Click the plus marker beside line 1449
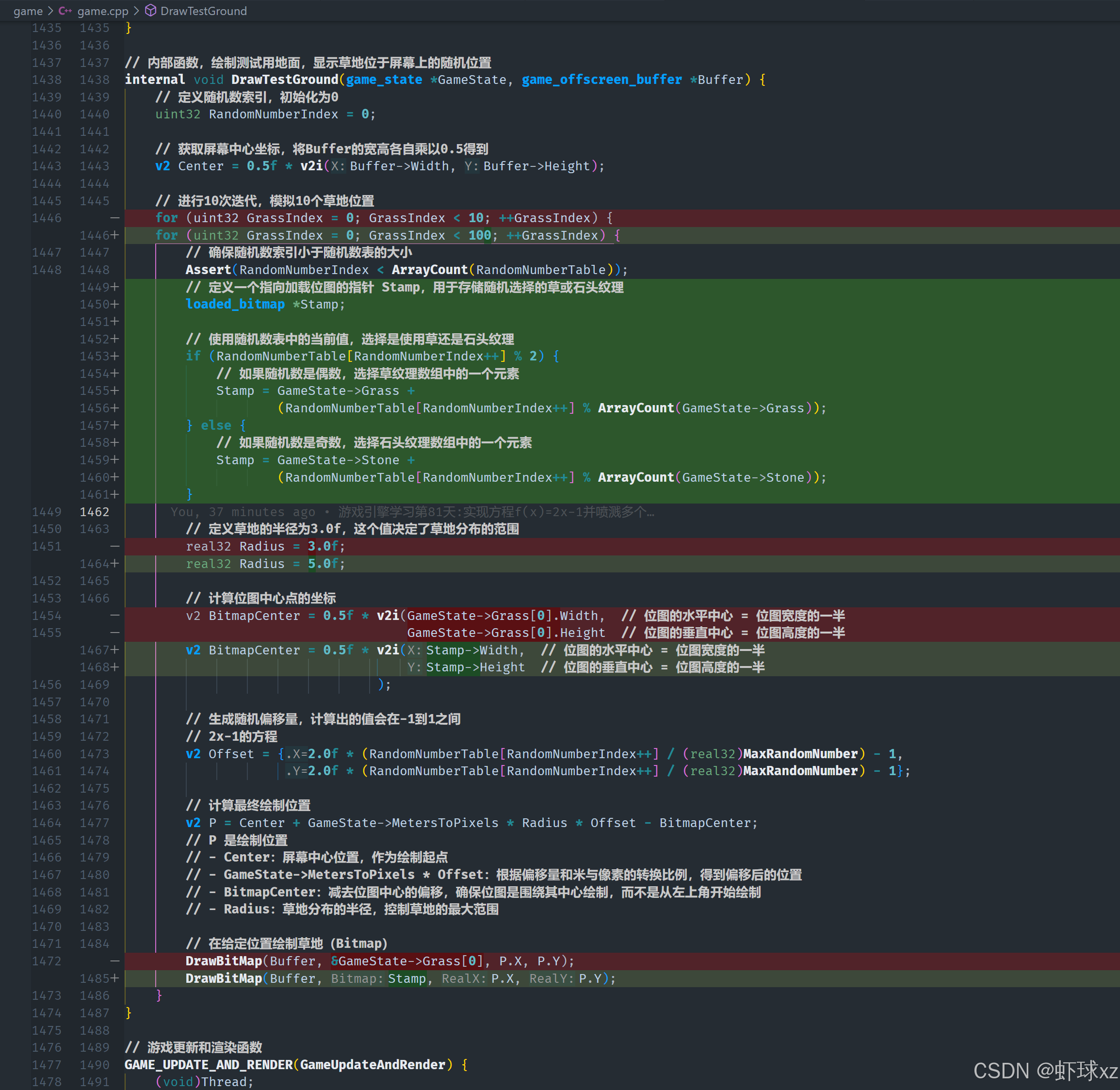The image size is (1120, 1090). (x=115, y=287)
